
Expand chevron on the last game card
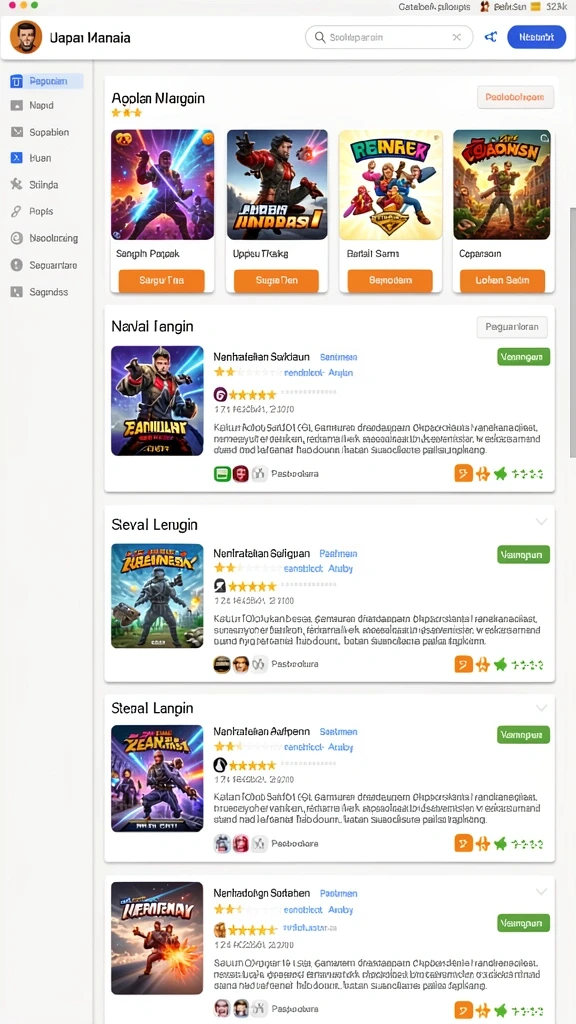(541, 891)
